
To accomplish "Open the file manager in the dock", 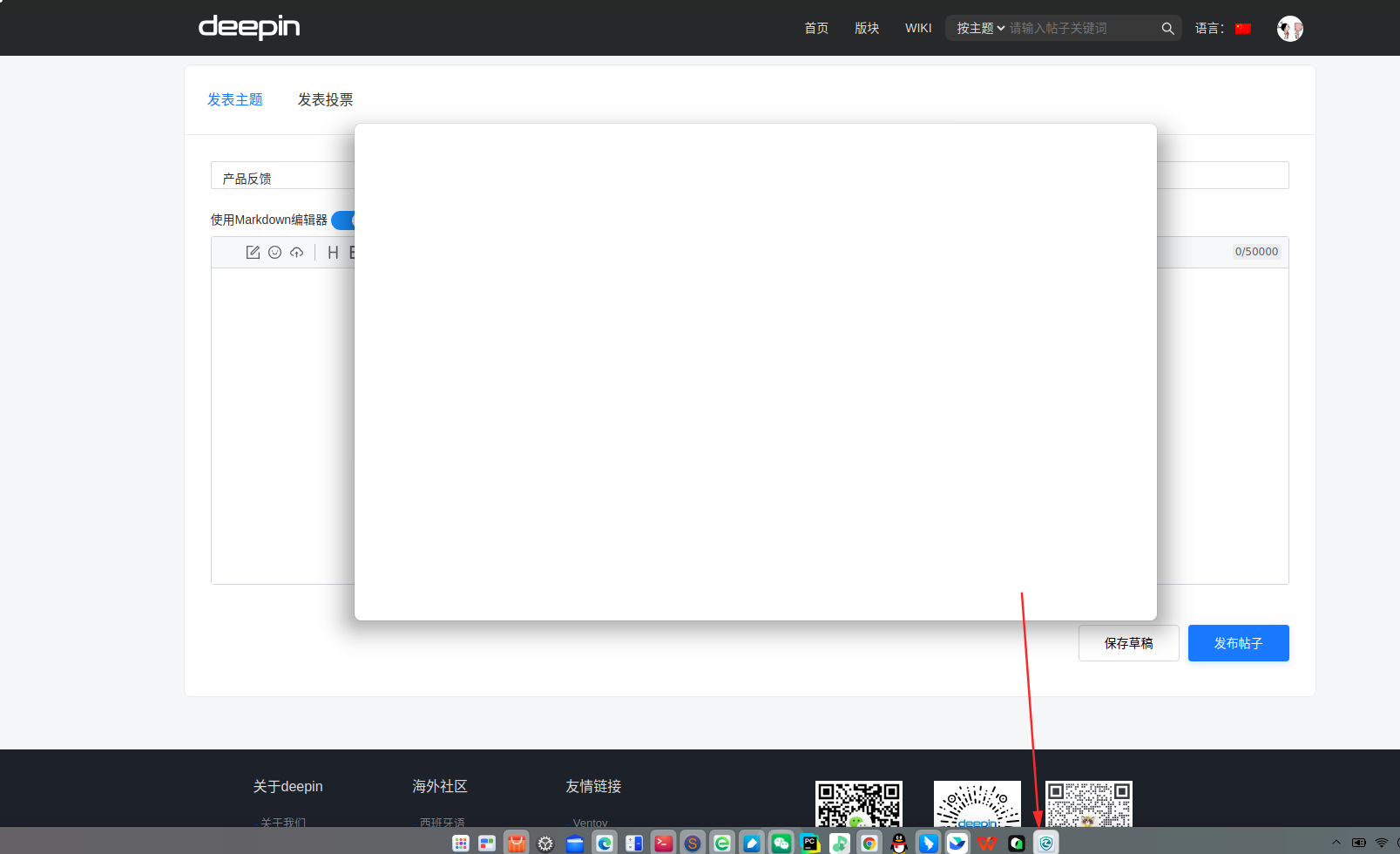I will 575,843.
